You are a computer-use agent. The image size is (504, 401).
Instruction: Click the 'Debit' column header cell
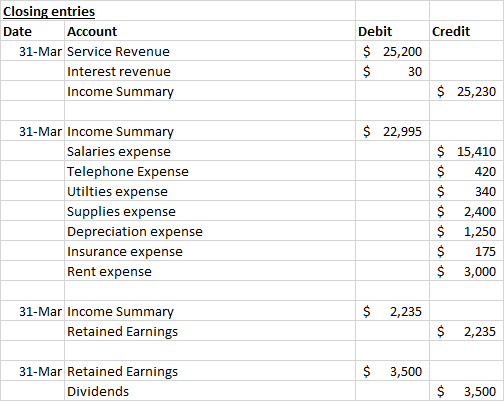[x=392, y=31]
